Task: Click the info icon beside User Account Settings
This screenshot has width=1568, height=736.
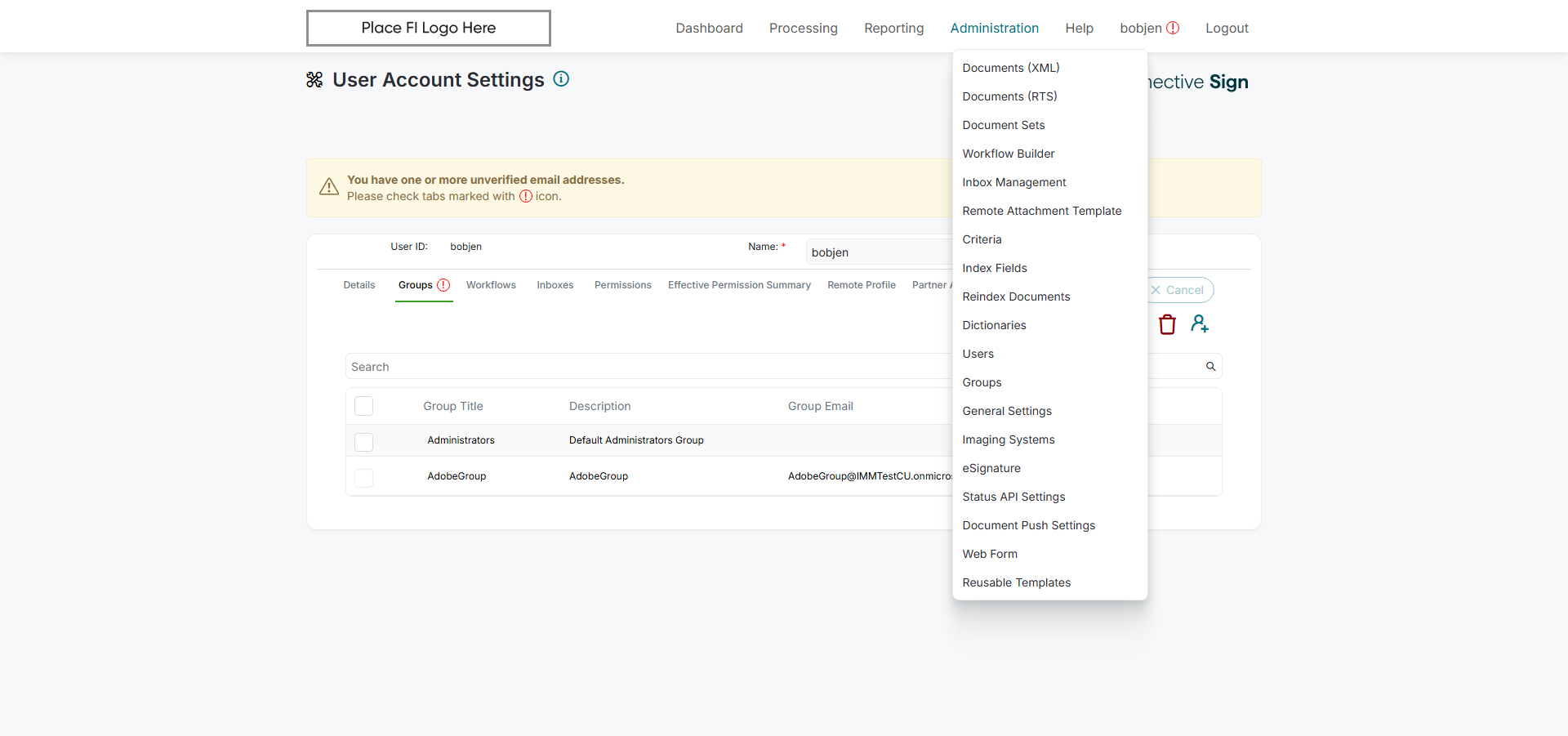Action: tap(561, 79)
